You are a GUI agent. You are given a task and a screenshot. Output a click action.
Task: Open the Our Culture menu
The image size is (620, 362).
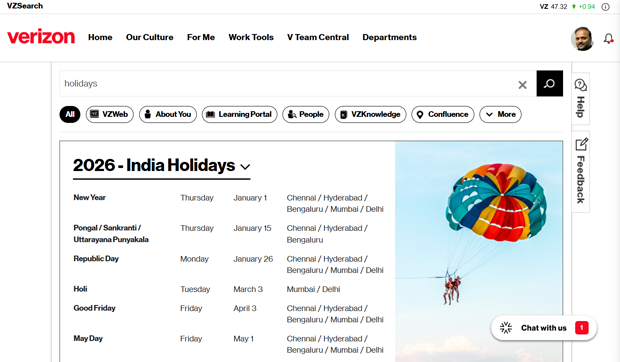click(x=149, y=37)
